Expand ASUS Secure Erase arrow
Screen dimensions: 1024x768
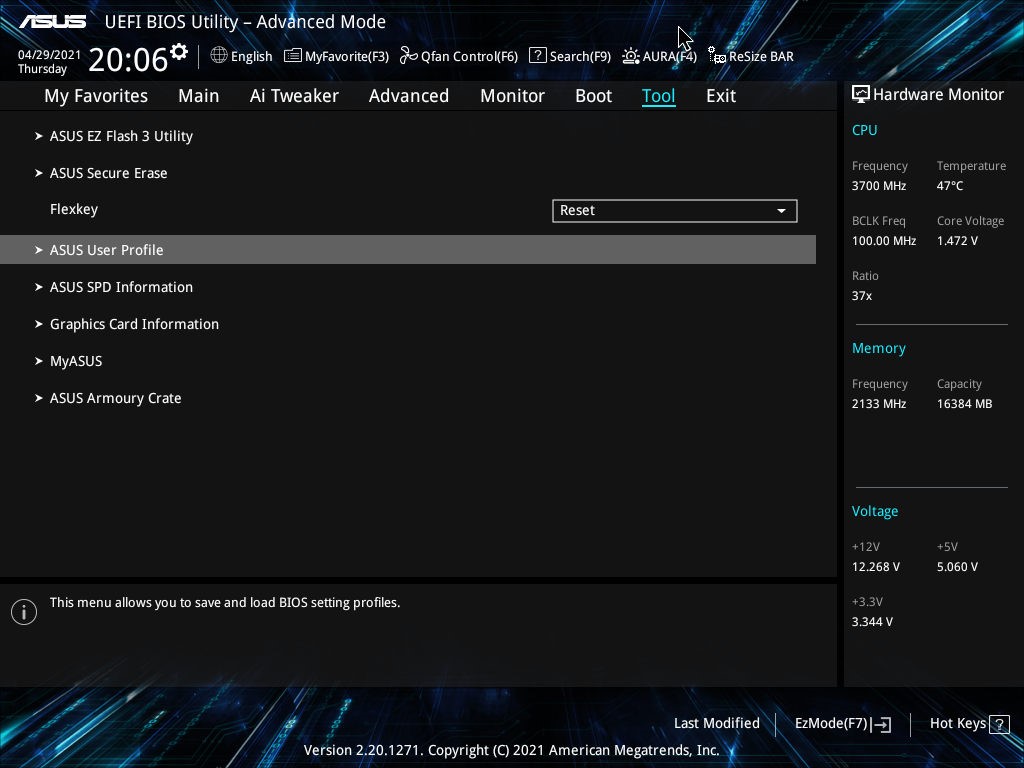(x=39, y=173)
